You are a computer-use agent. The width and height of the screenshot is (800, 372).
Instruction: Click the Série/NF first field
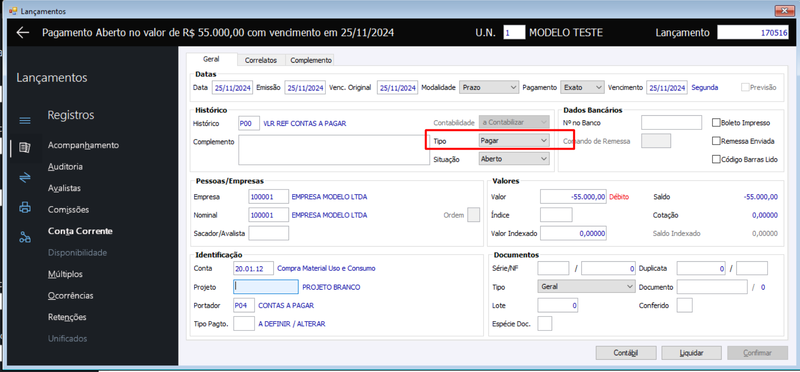[x=553, y=268]
